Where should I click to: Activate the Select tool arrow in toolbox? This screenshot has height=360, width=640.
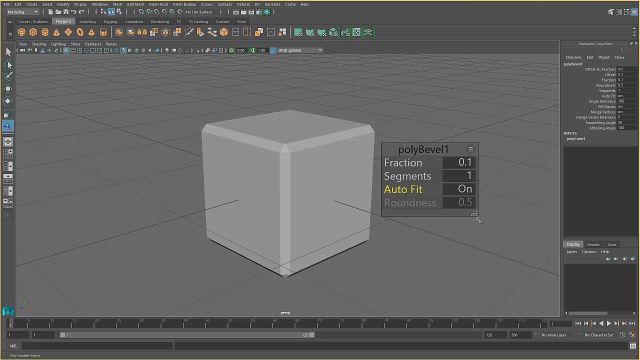point(8,52)
